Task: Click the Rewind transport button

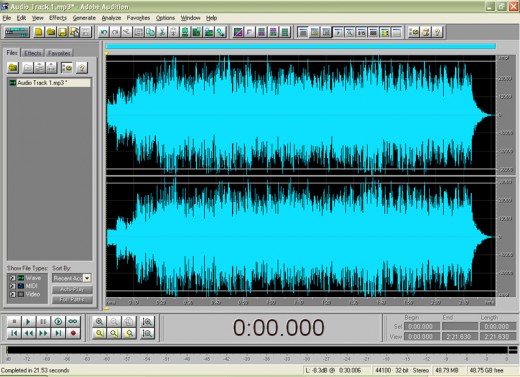Action: tap(28, 333)
